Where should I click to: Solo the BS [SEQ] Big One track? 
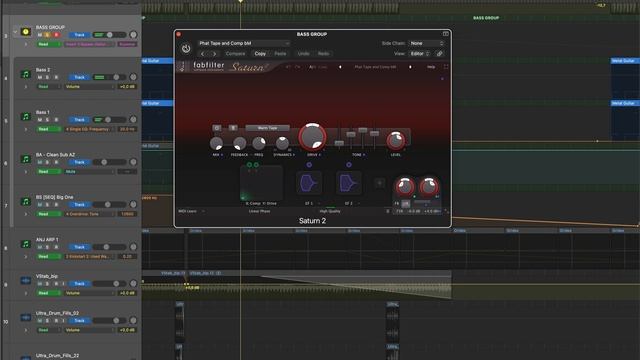point(48,205)
